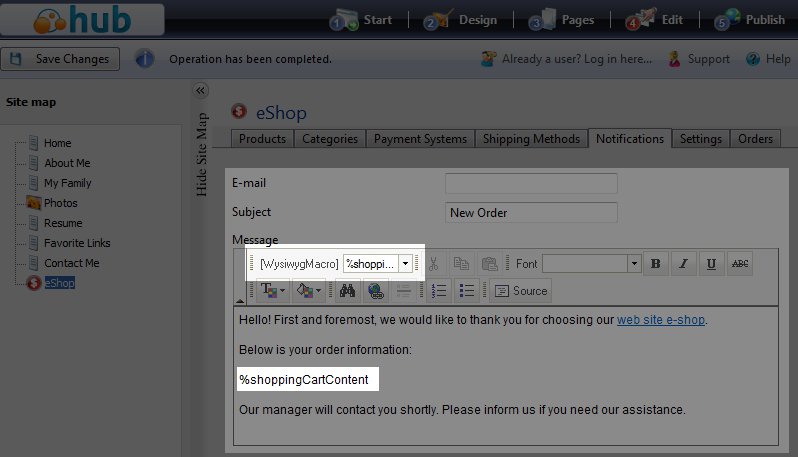798x457 pixels.
Task: Click the E-mail input field
Action: coord(531,183)
